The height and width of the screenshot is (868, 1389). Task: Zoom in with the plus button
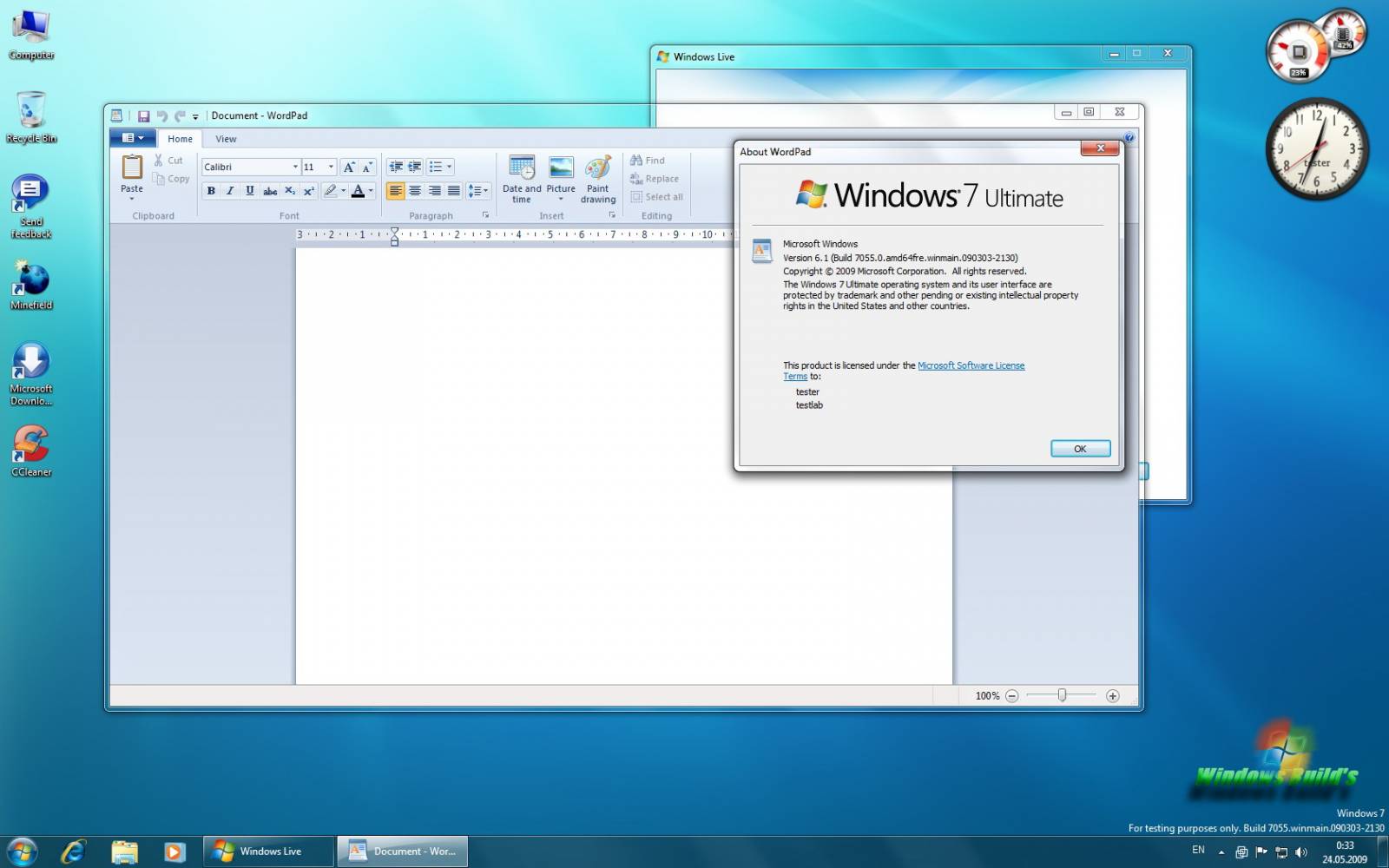pyautogui.click(x=1113, y=696)
